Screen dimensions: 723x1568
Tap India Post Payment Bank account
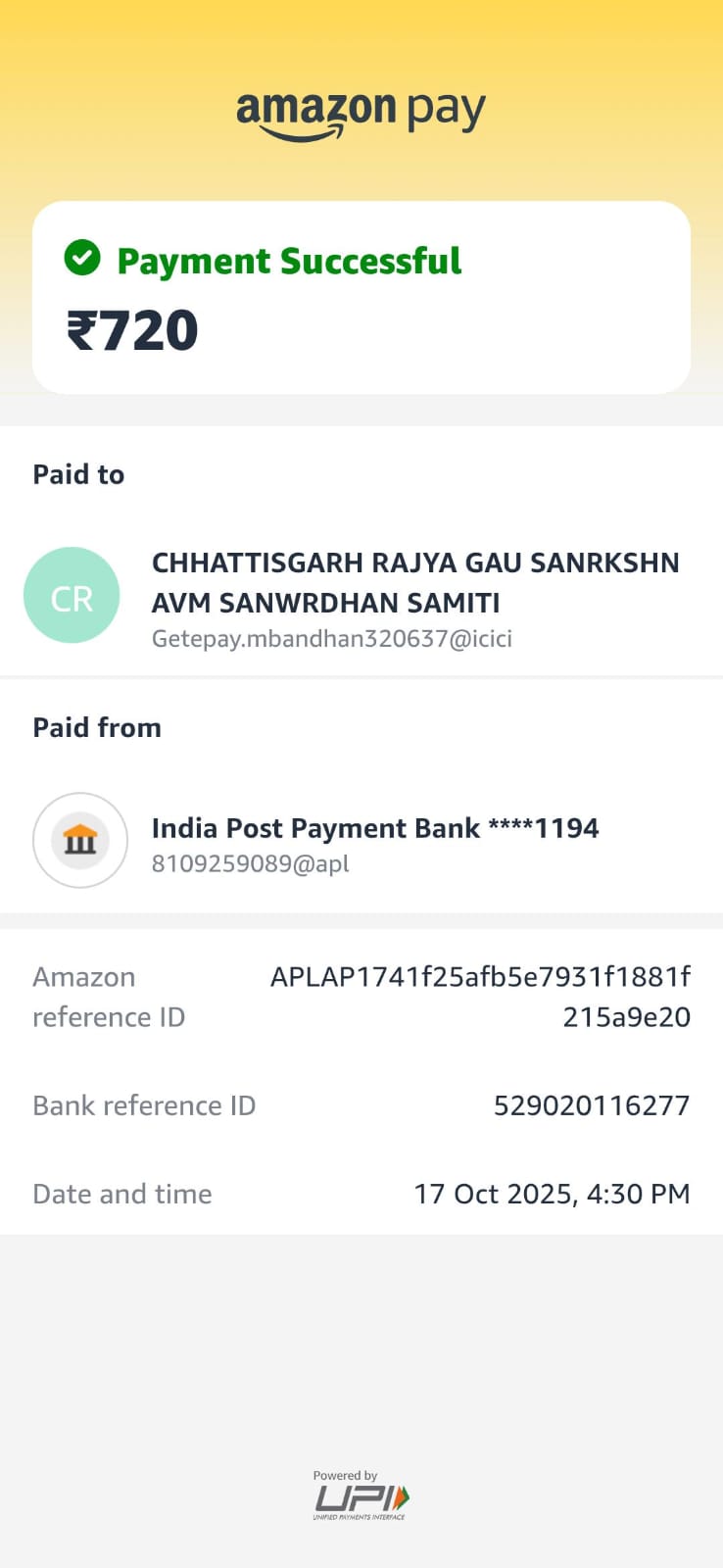pyautogui.click(x=374, y=828)
